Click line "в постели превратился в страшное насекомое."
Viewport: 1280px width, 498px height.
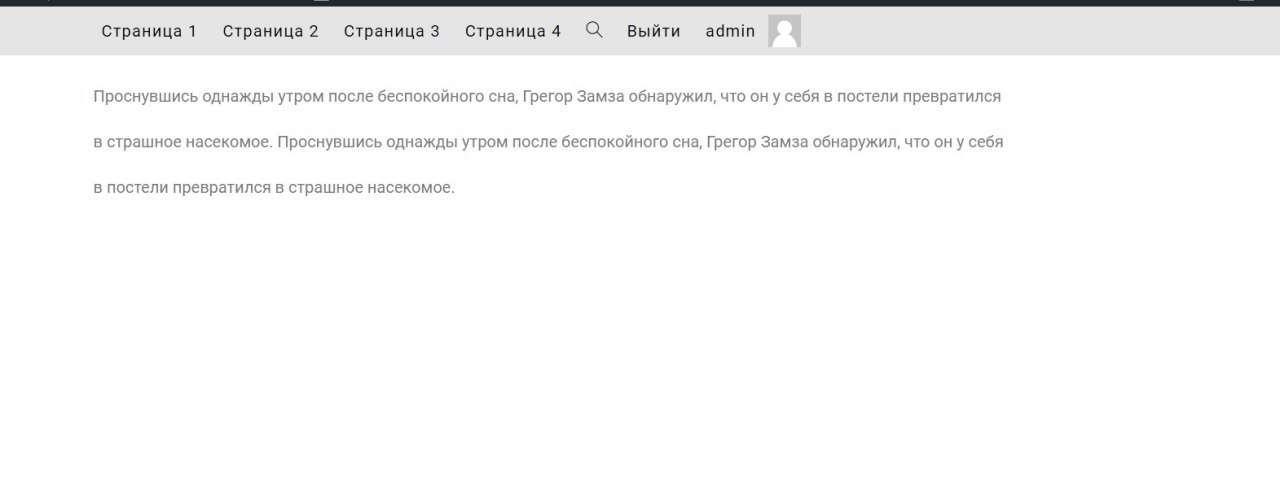(274, 187)
